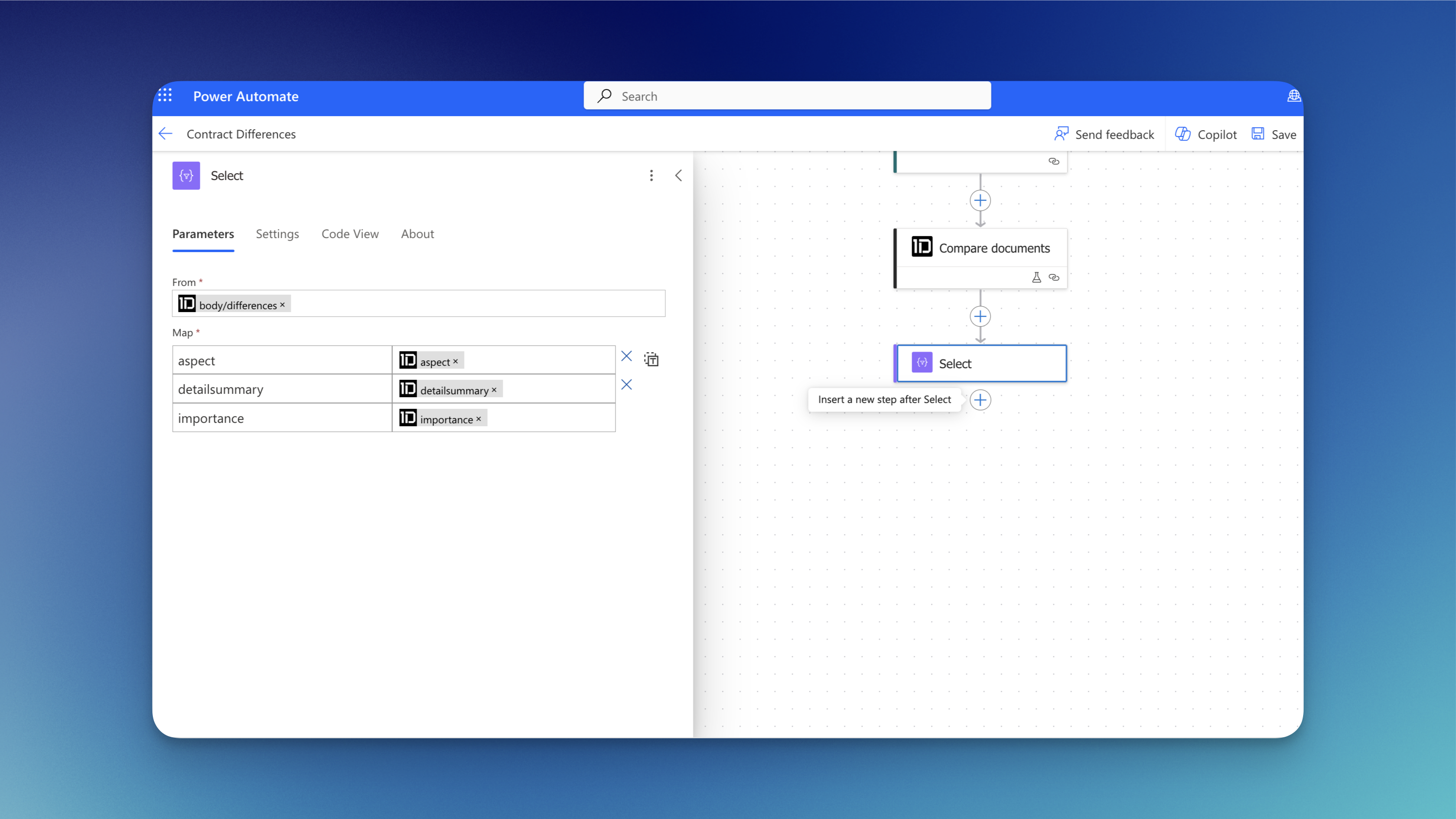Remove the body/differences token
This screenshot has width=1456, height=819.
click(282, 305)
